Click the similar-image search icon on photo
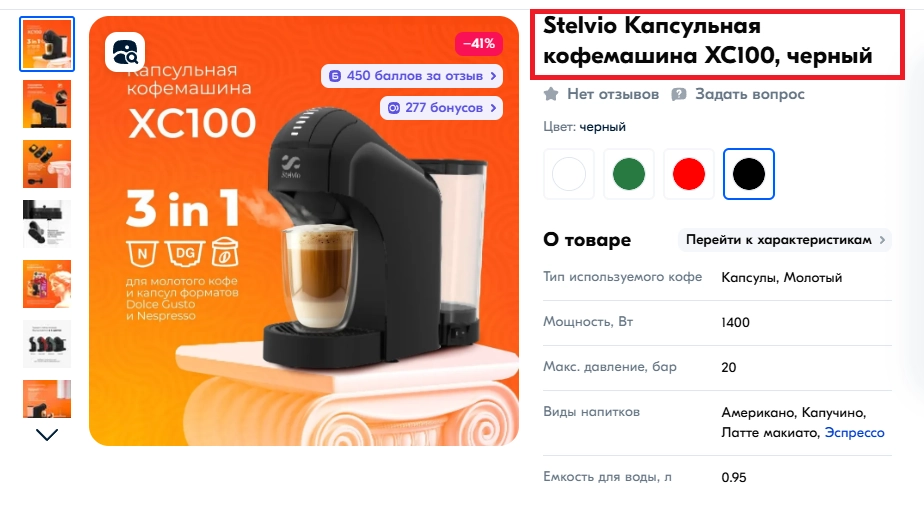 coord(125,52)
